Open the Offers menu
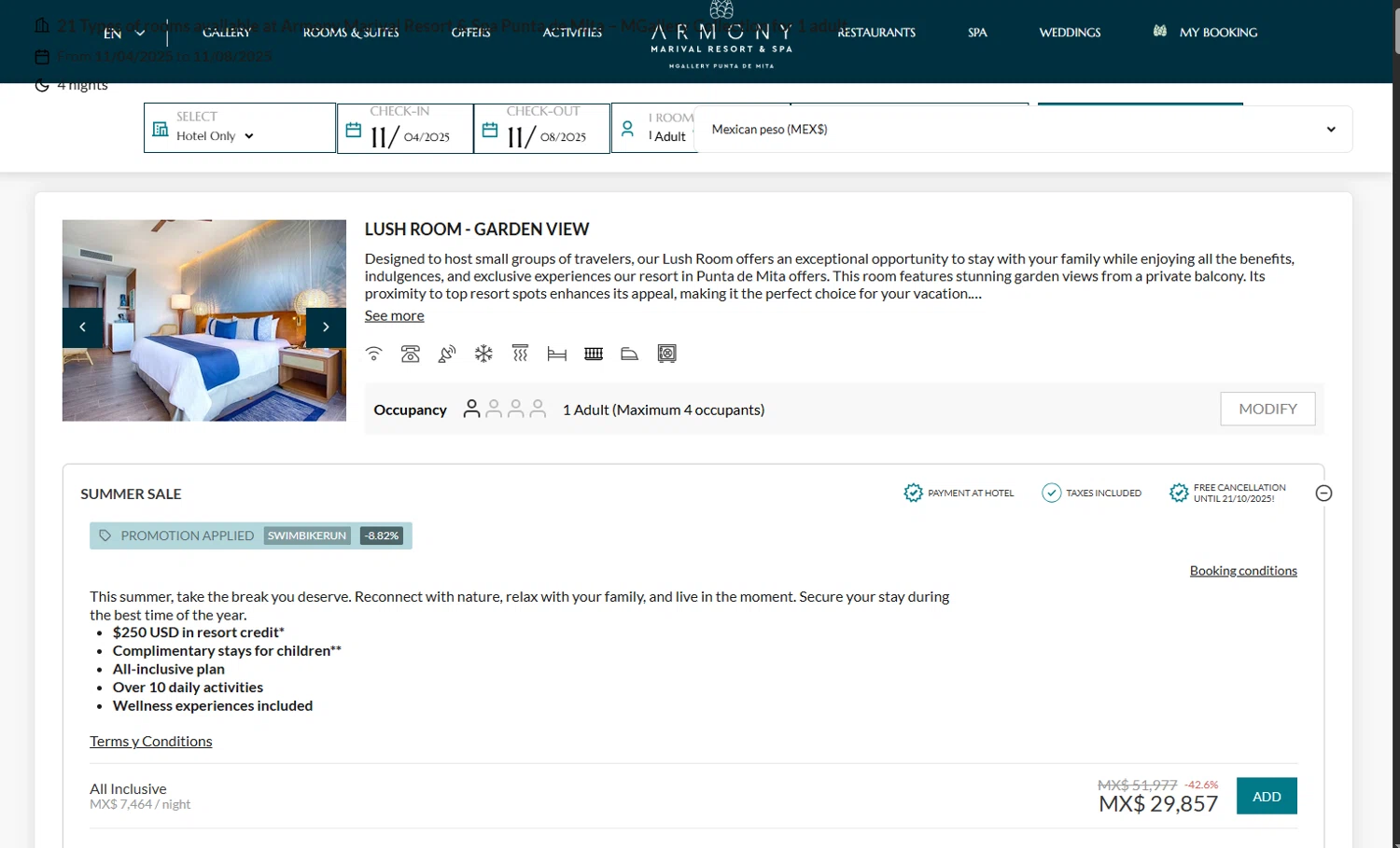 pyautogui.click(x=470, y=33)
